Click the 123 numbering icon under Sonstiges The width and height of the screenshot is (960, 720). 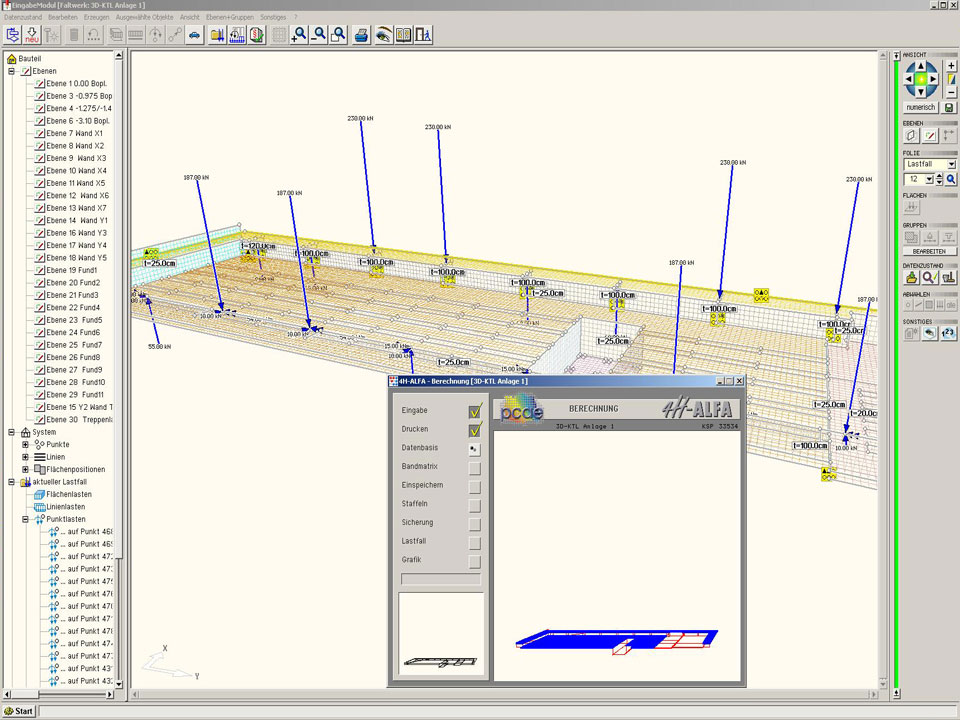pos(948,333)
